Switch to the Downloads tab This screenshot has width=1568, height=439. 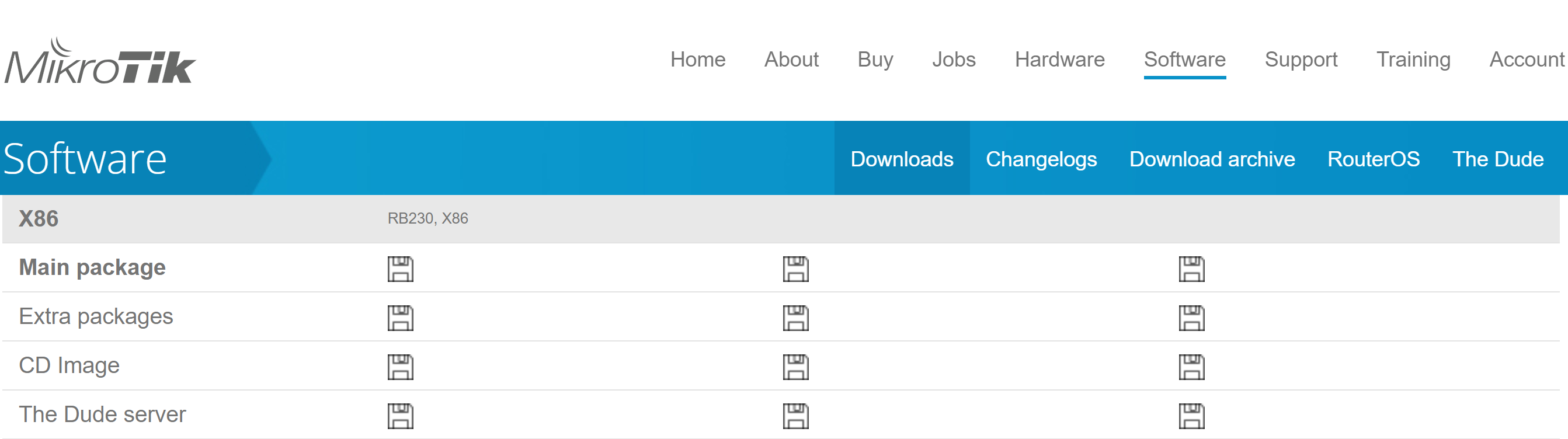[902, 158]
